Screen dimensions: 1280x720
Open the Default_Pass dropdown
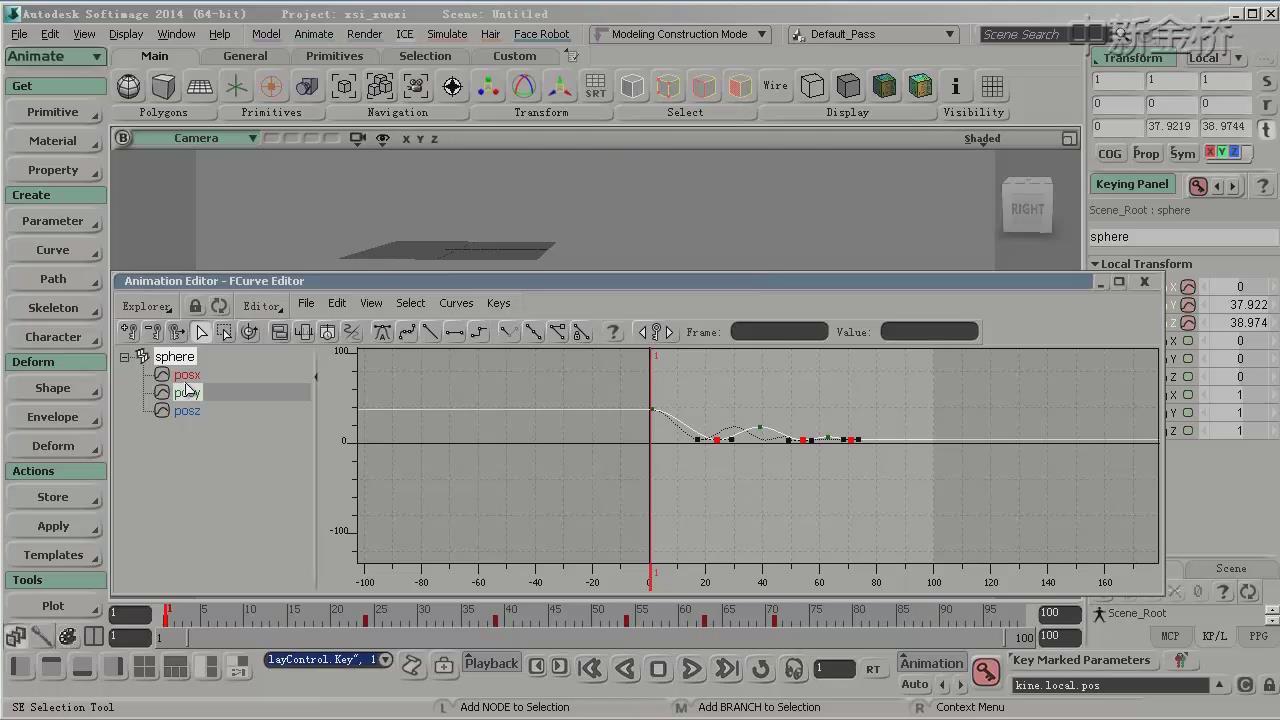[874, 34]
